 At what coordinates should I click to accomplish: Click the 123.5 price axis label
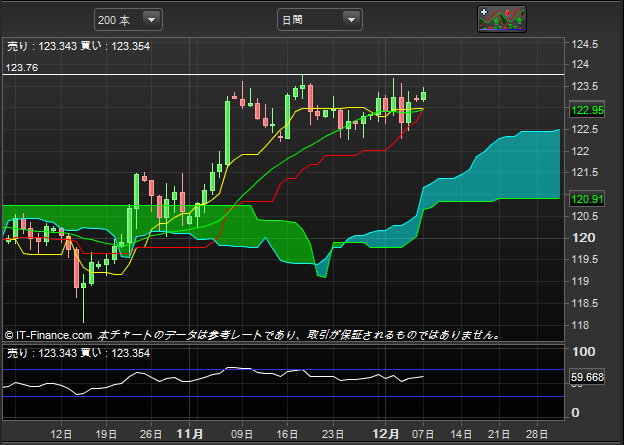[584, 86]
